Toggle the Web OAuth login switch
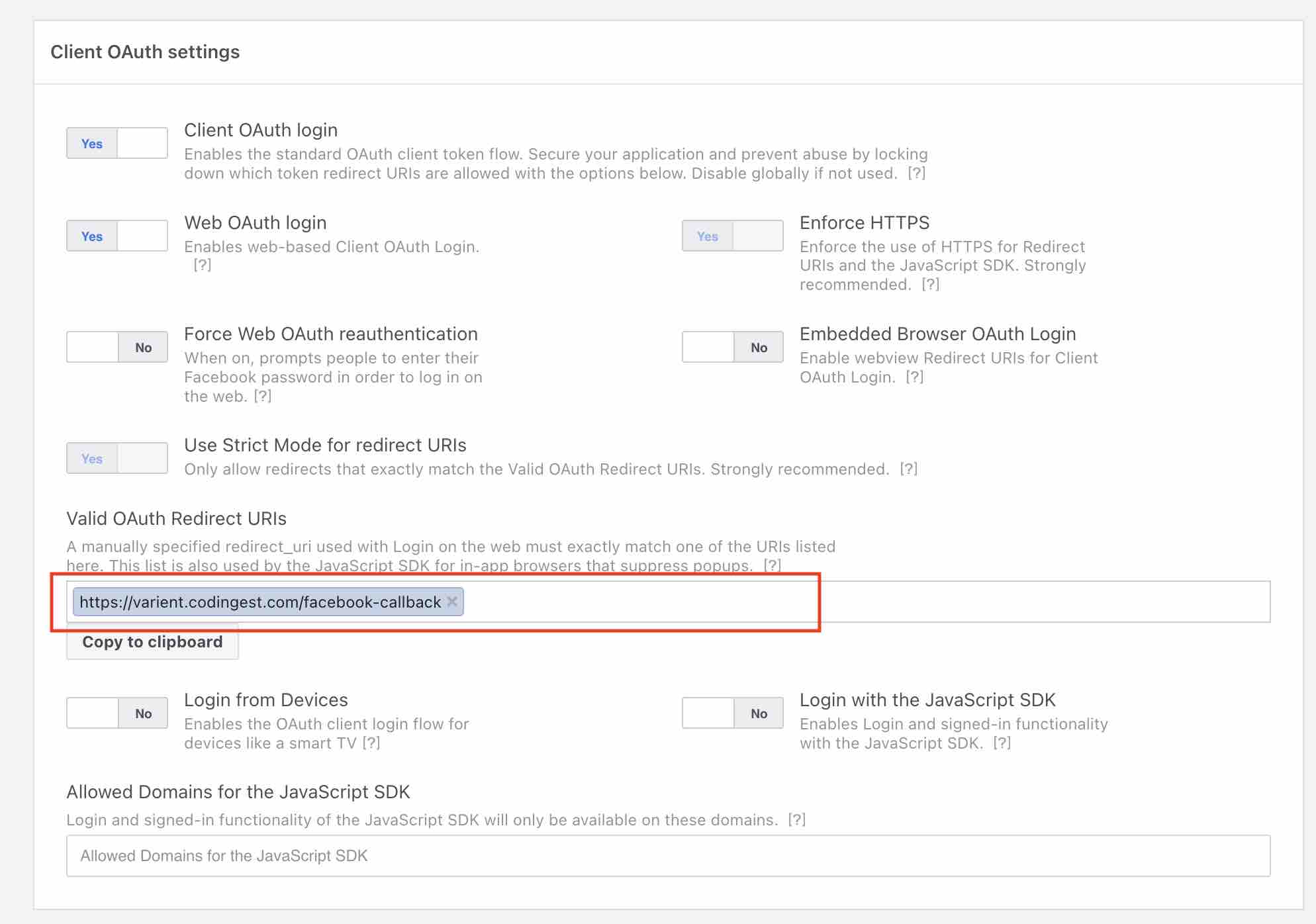Screen dimensions: 1316x924 point(117,236)
